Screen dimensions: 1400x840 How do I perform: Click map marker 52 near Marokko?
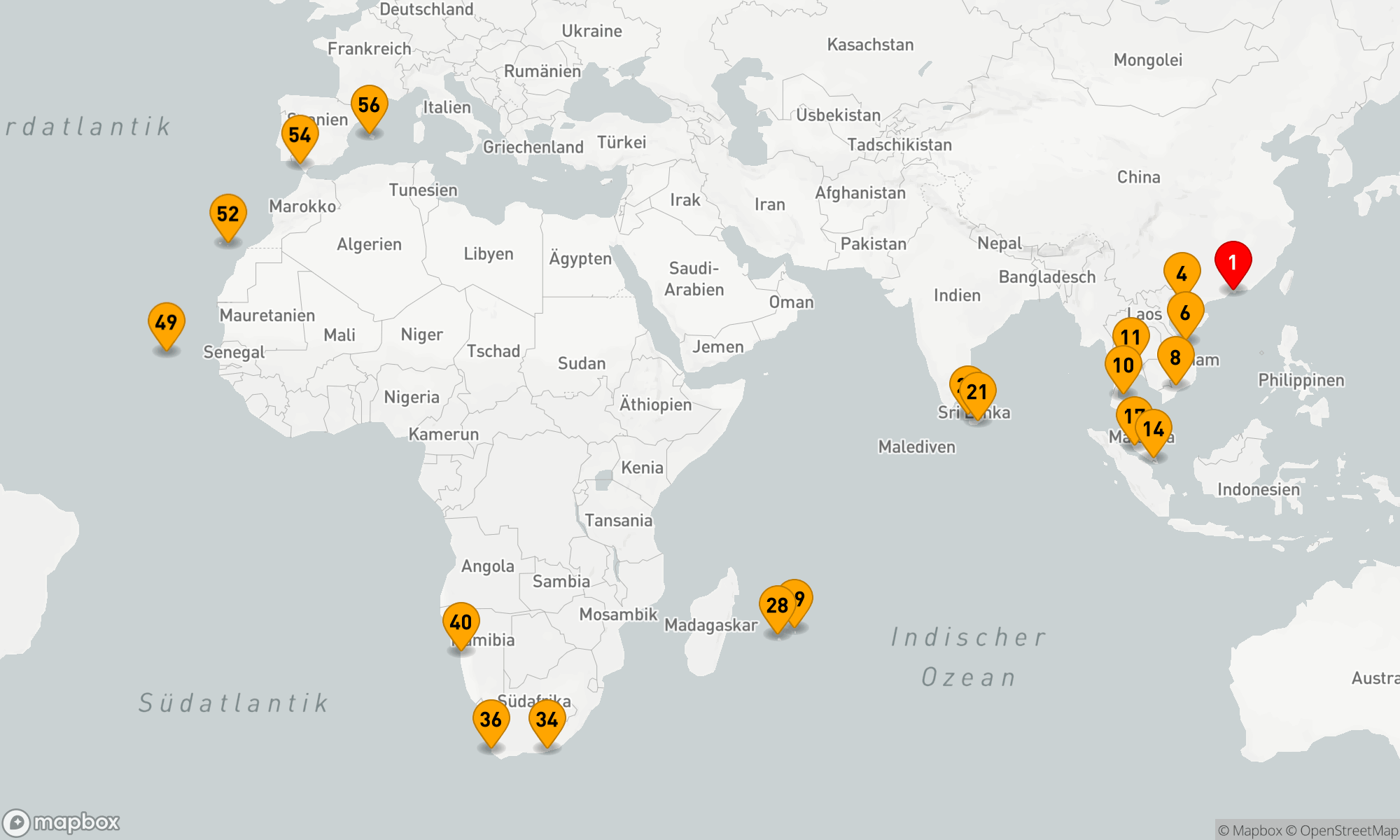pos(227,215)
